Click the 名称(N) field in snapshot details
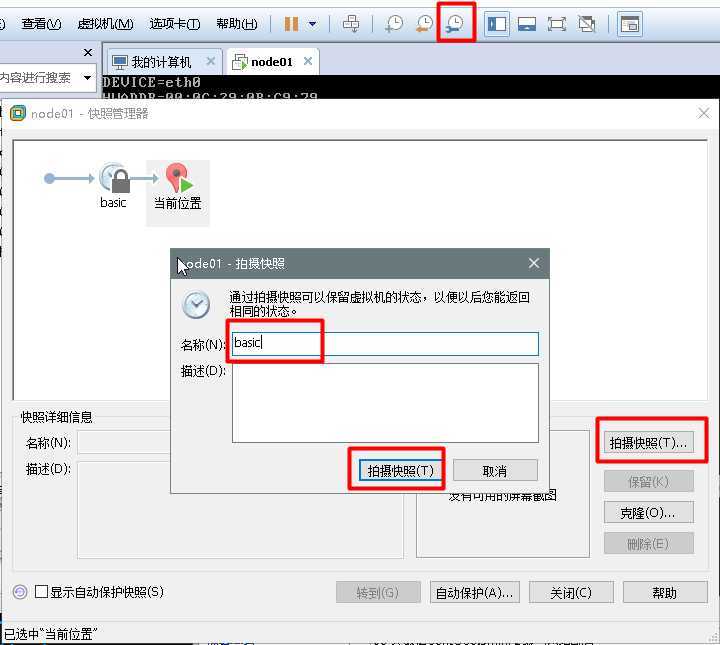Image resolution: width=720 pixels, height=645 pixels. coord(124,443)
